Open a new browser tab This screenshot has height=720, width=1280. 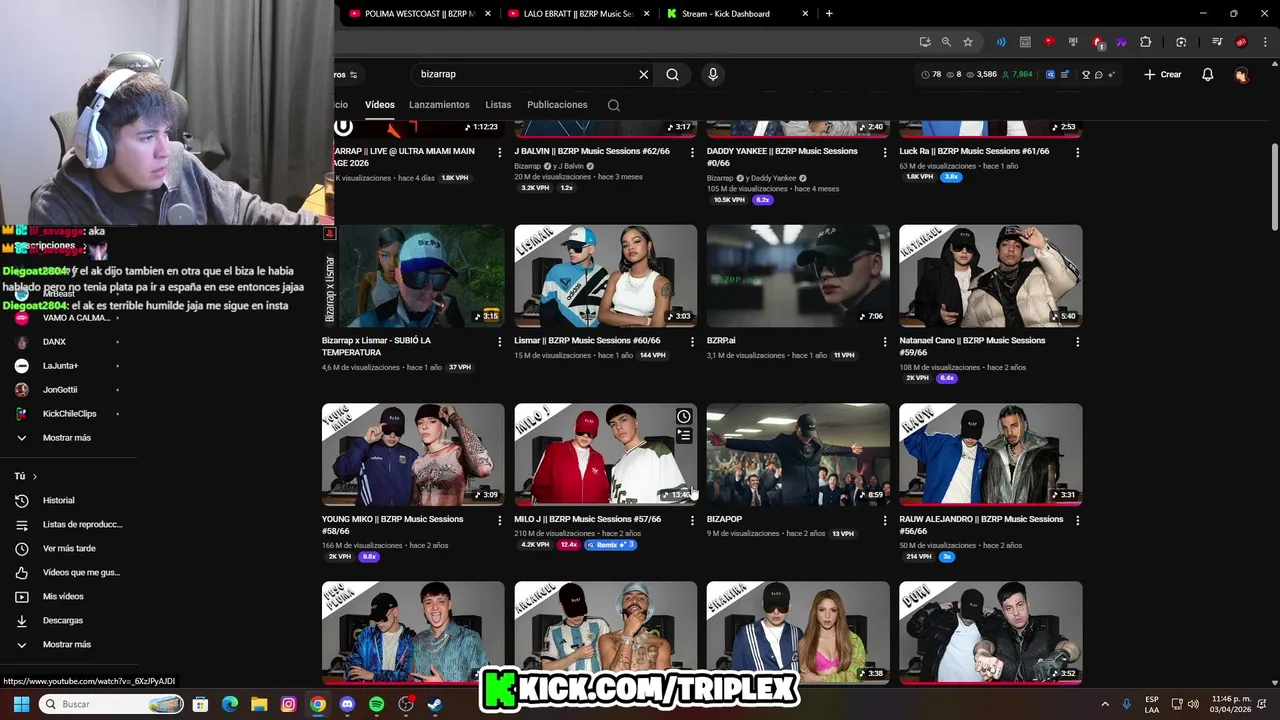point(829,14)
